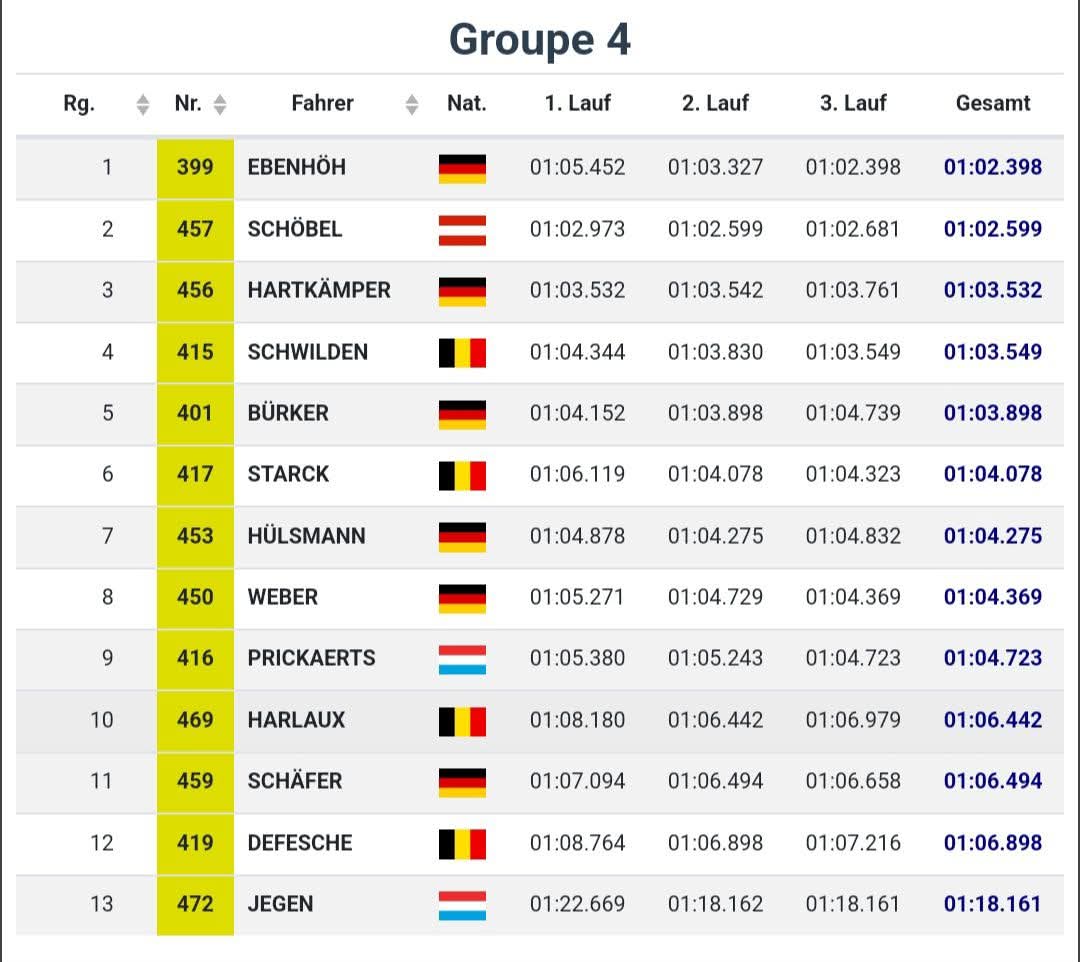Open driver name STARCK
Screen dimensions: 1080x962
pos(288,474)
